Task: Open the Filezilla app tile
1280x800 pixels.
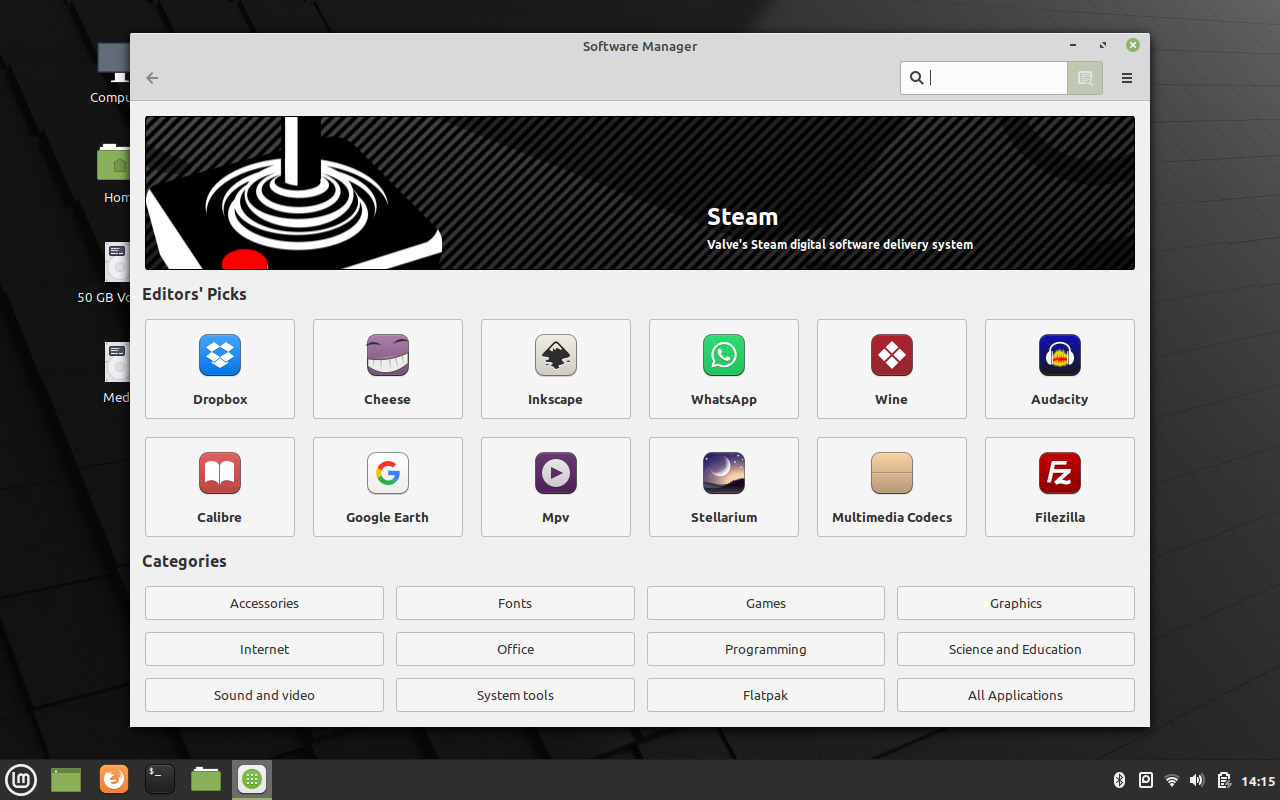Action: tap(1060, 487)
